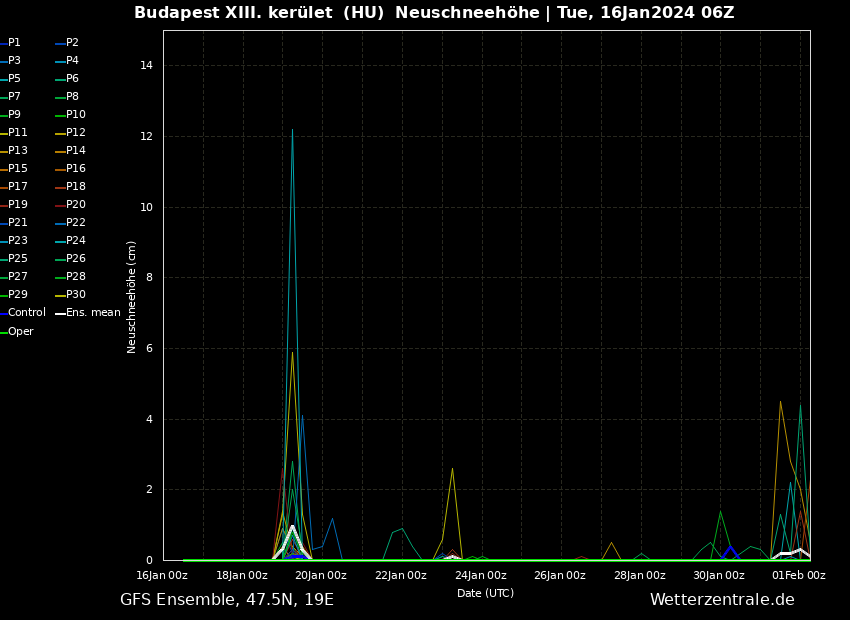Select the P16 legend entry

tap(76, 169)
